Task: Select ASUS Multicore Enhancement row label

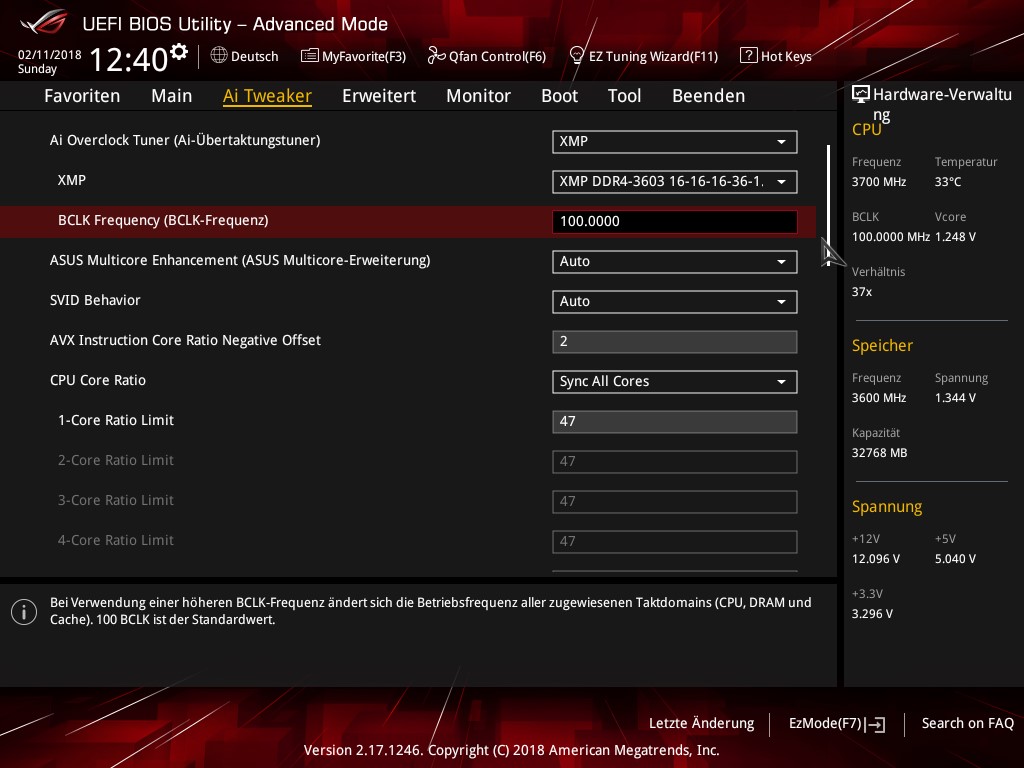Action: [x=240, y=261]
